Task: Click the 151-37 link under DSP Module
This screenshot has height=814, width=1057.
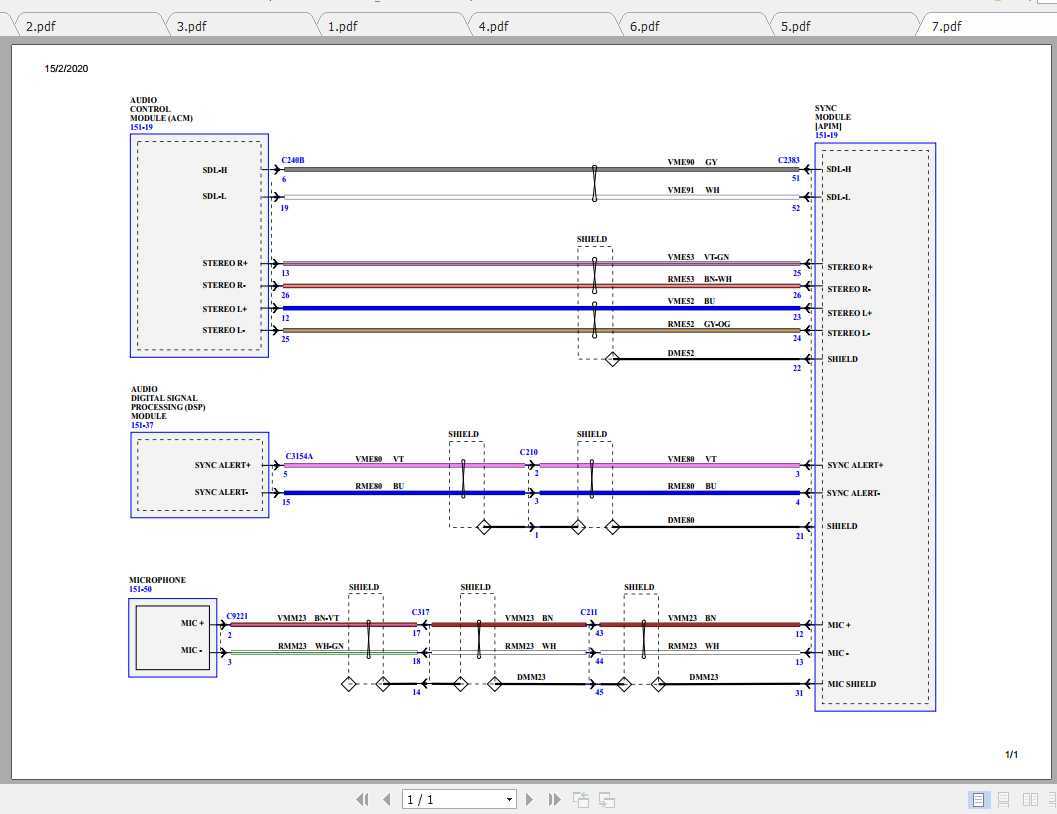Action: tap(142, 425)
